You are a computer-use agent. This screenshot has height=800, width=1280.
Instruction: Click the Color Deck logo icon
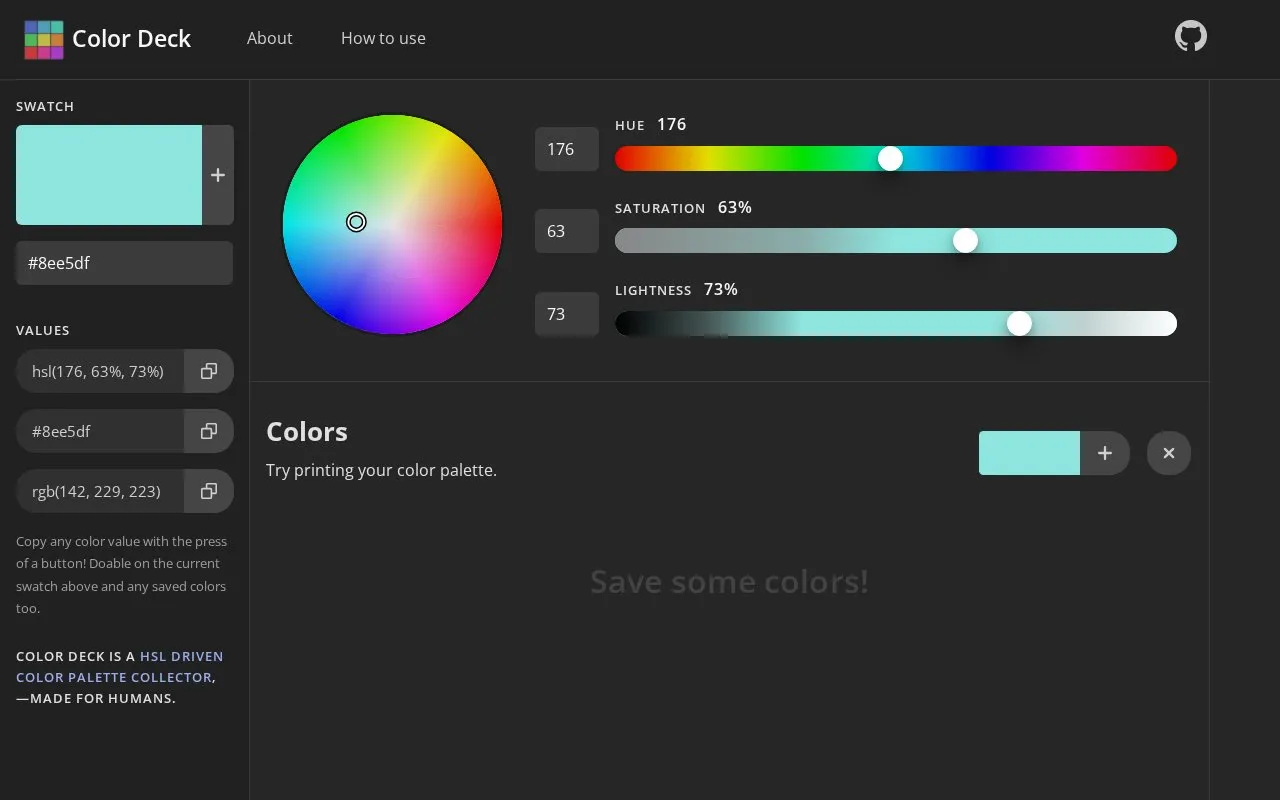pyautogui.click(x=44, y=39)
